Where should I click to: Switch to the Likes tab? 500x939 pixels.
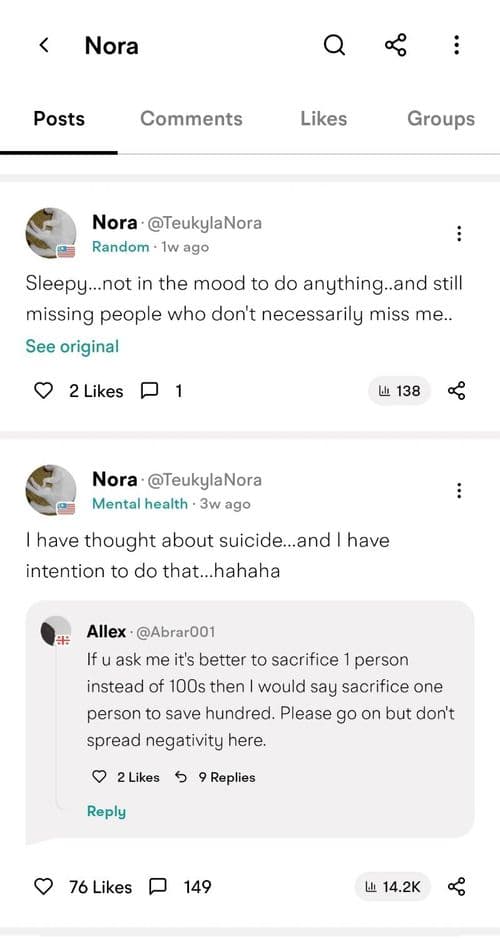(323, 119)
